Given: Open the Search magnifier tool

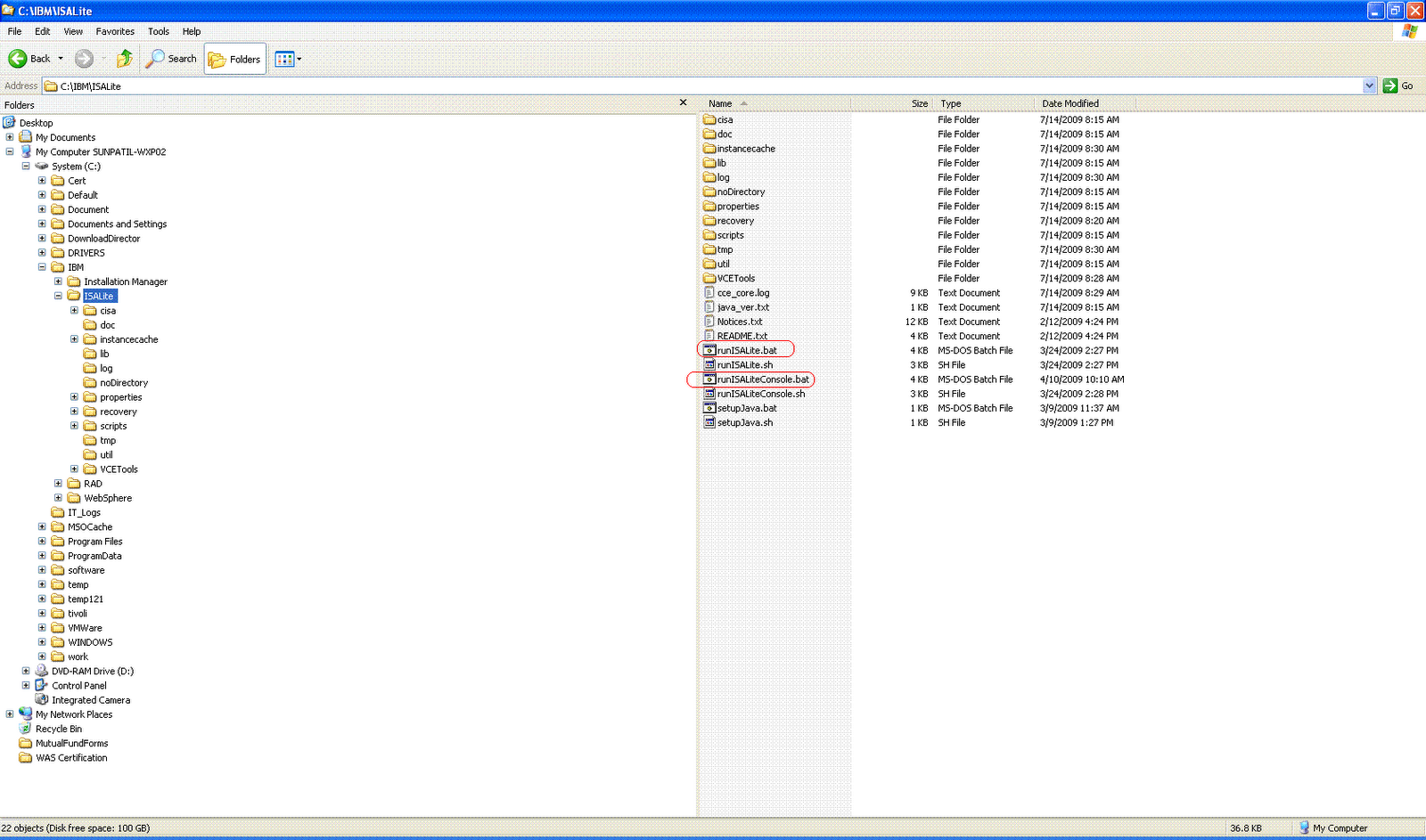Looking at the screenshot, I should coord(172,59).
